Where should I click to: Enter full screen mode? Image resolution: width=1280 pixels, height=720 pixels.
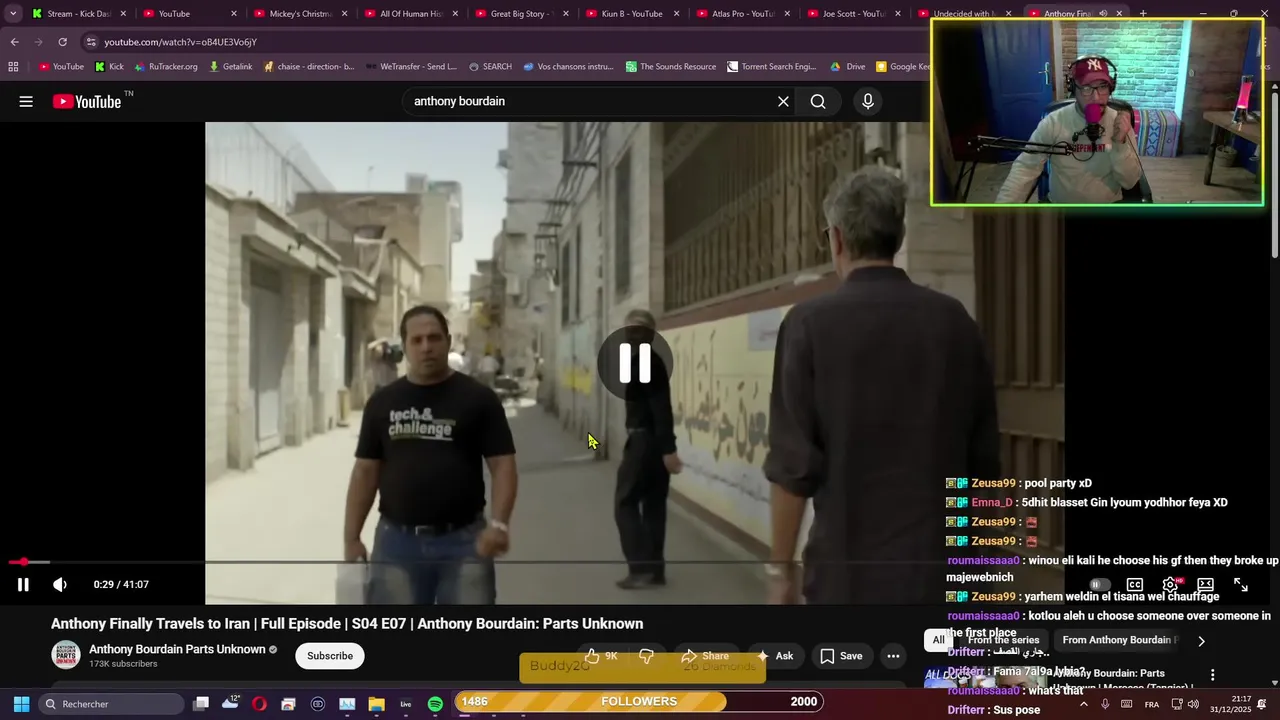click(x=1241, y=585)
